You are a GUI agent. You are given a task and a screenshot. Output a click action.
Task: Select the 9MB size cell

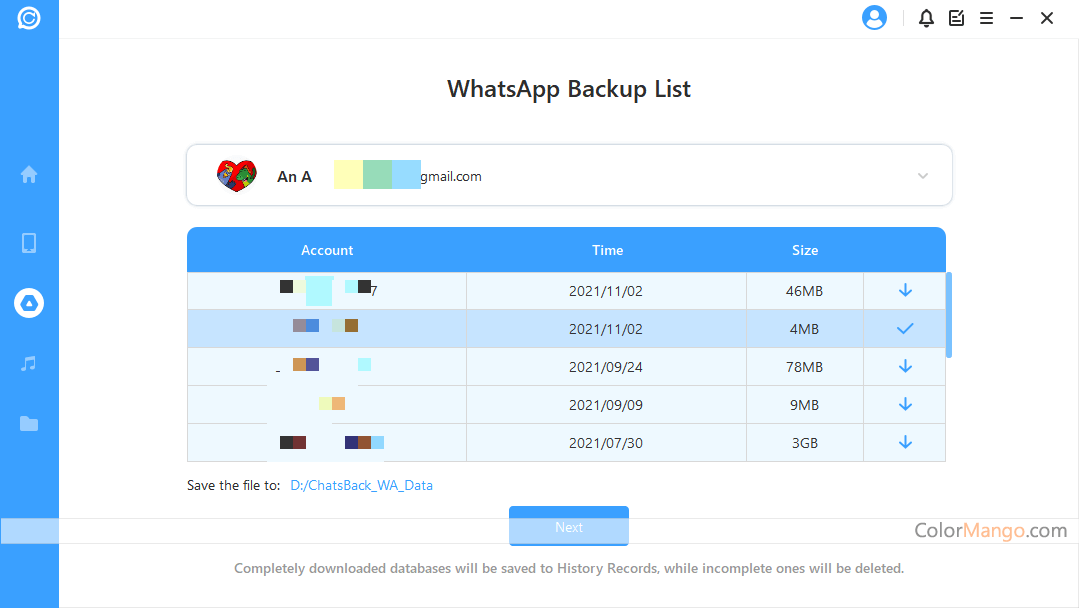[804, 404]
